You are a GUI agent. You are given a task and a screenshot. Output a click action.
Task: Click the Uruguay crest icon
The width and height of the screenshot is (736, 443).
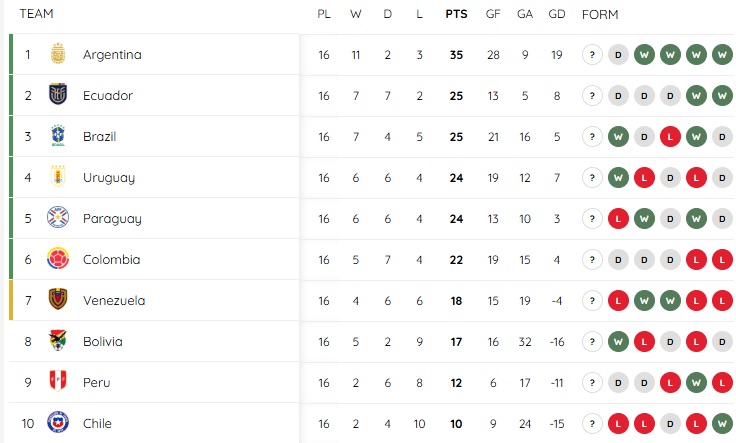(x=58, y=176)
